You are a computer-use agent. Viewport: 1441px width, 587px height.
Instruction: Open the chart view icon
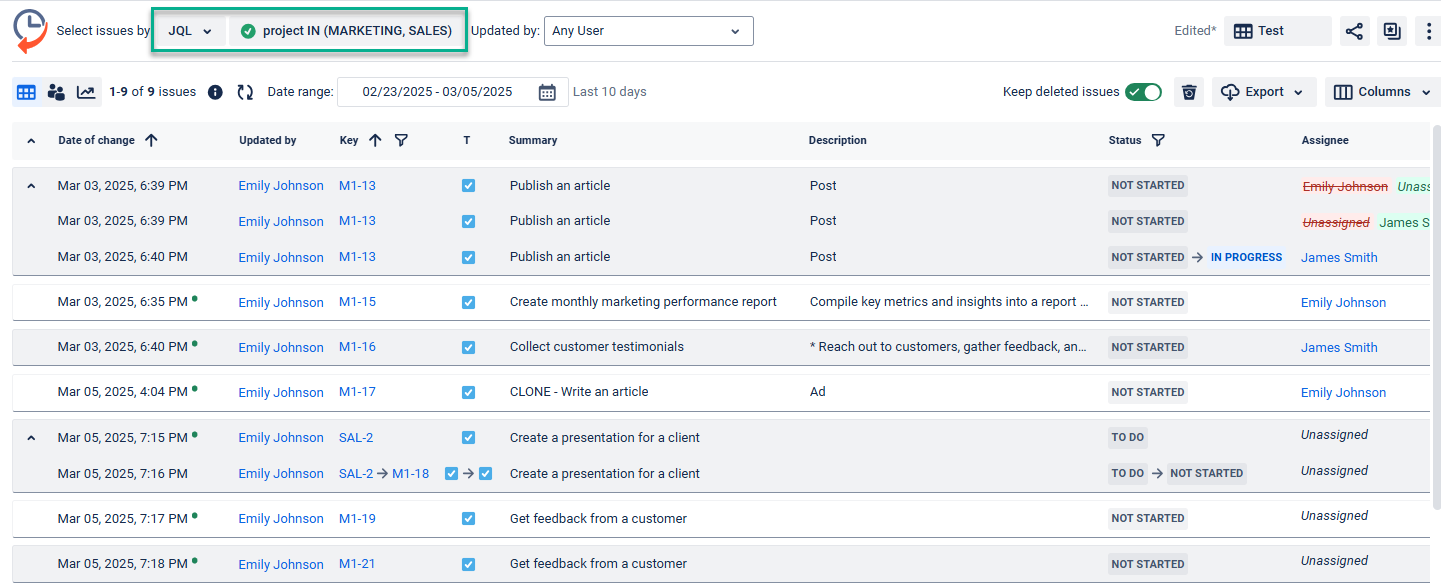[x=86, y=92]
